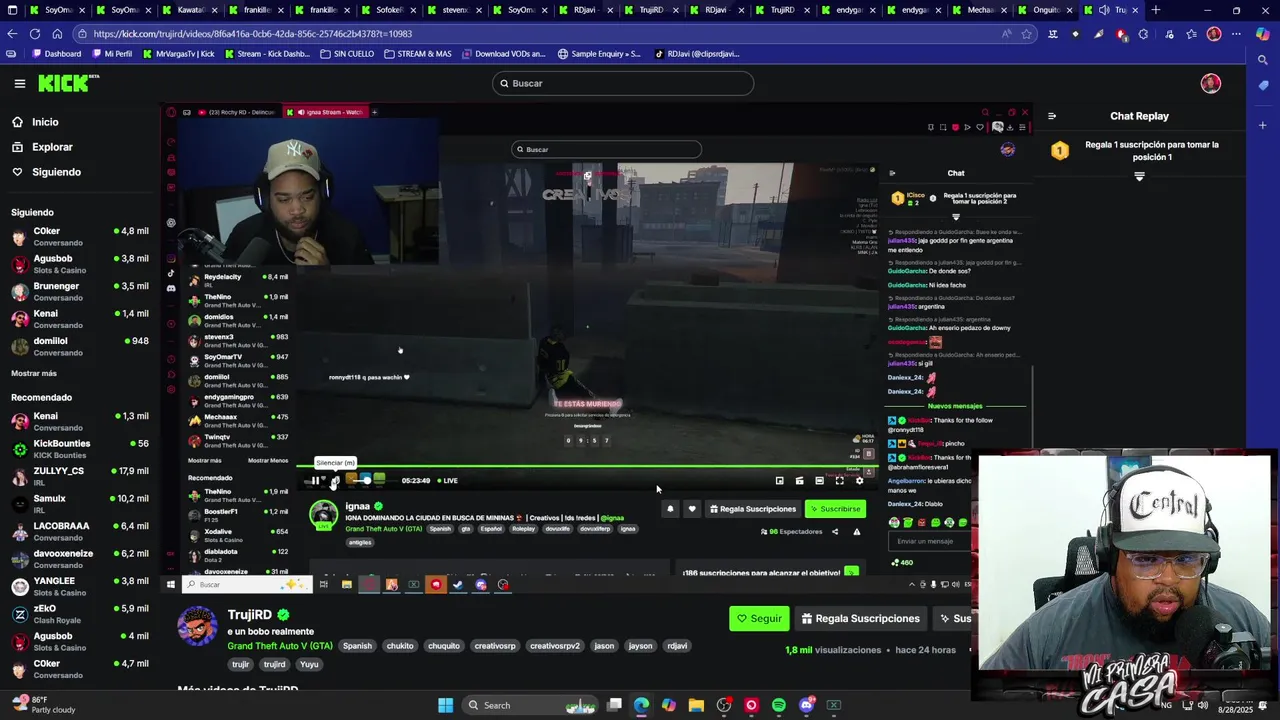Click Regala Suscripciones under TrujiRD
This screenshot has height=720, width=1280.
(x=861, y=618)
